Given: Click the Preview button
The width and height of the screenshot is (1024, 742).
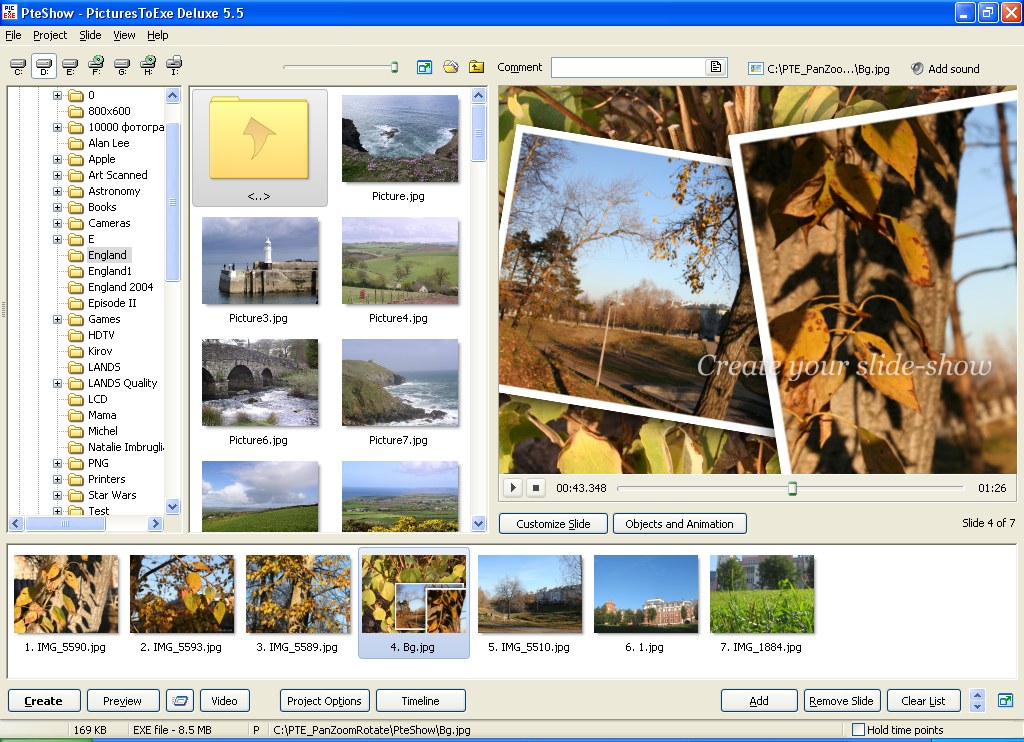Looking at the screenshot, I should pos(123,701).
